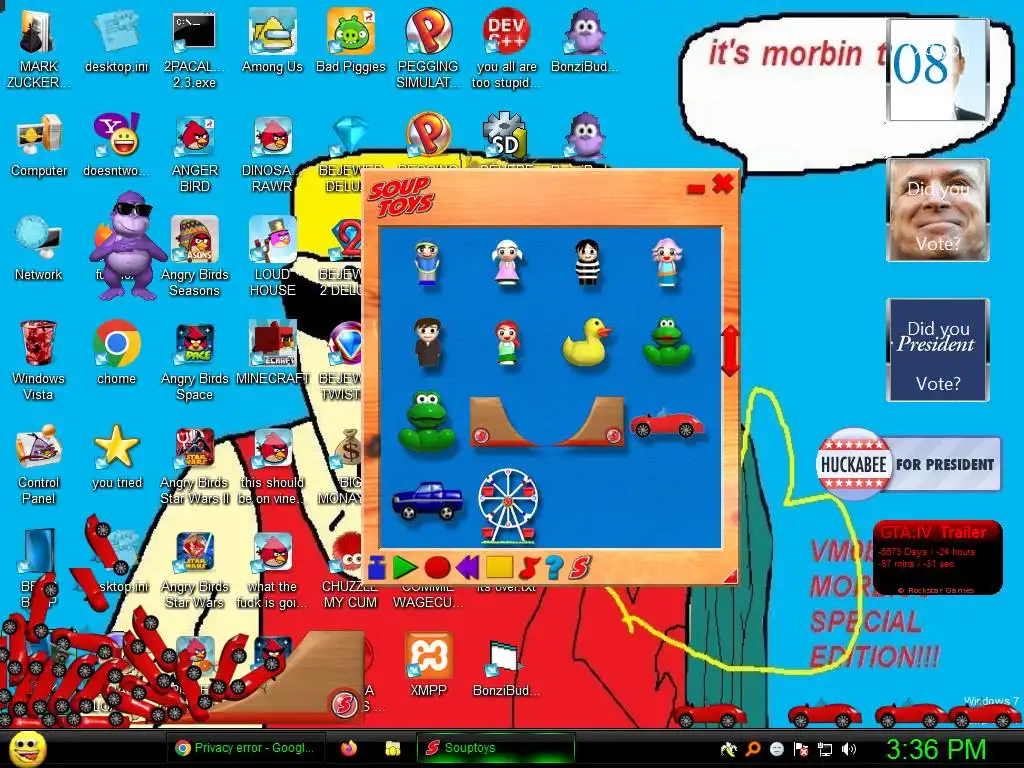This screenshot has height=768, width=1024.
Task: Click the purple BonziBuddy gorilla with sunglasses
Action: click(x=128, y=246)
